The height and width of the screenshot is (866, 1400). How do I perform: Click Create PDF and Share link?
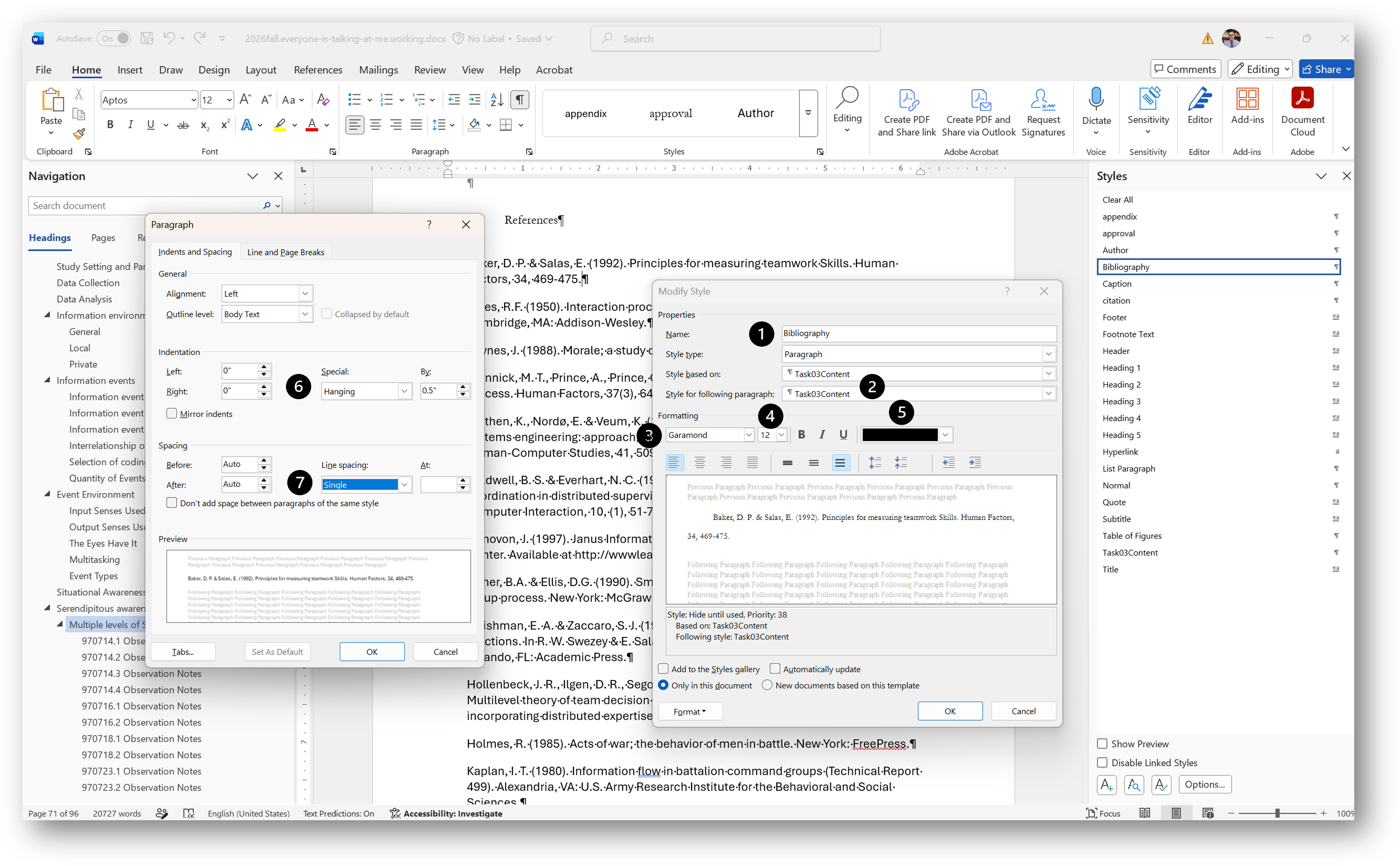[906, 113]
